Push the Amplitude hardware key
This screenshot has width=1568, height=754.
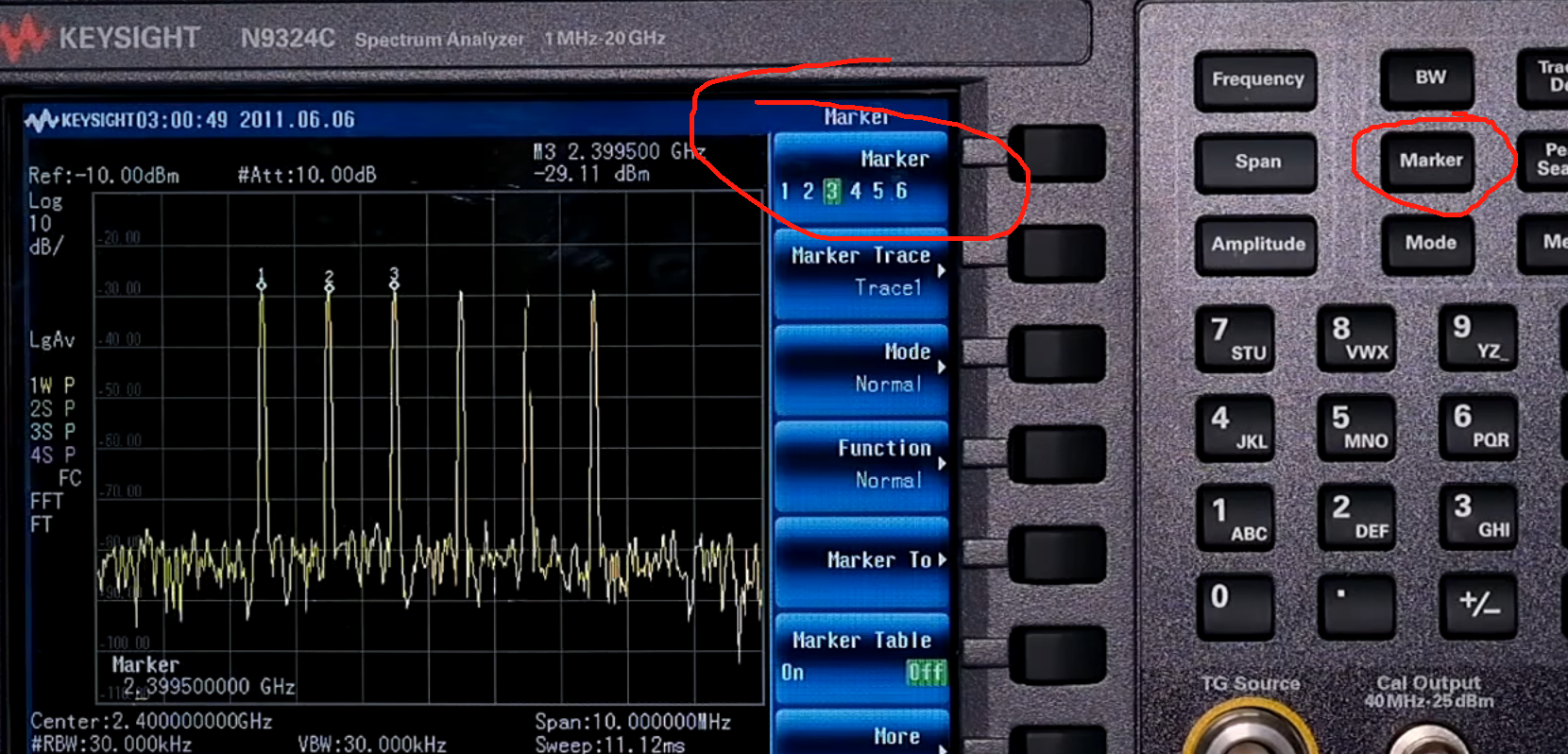coord(1256,244)
